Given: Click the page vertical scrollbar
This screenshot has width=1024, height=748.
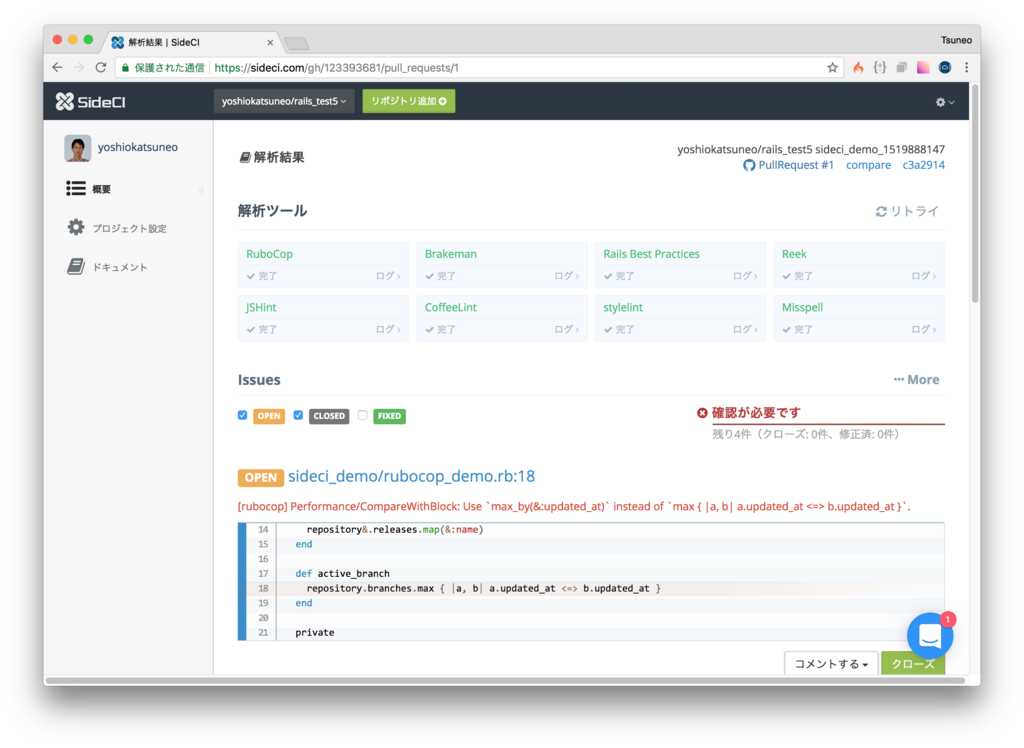Looking at the screenshot, I should [974, 193].
